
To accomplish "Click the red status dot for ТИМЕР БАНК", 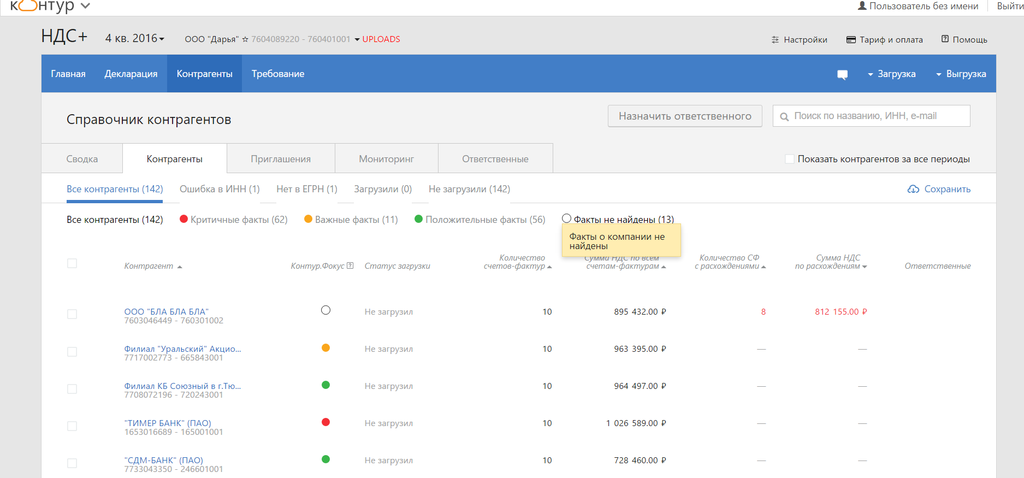I will tap(326, 422).
